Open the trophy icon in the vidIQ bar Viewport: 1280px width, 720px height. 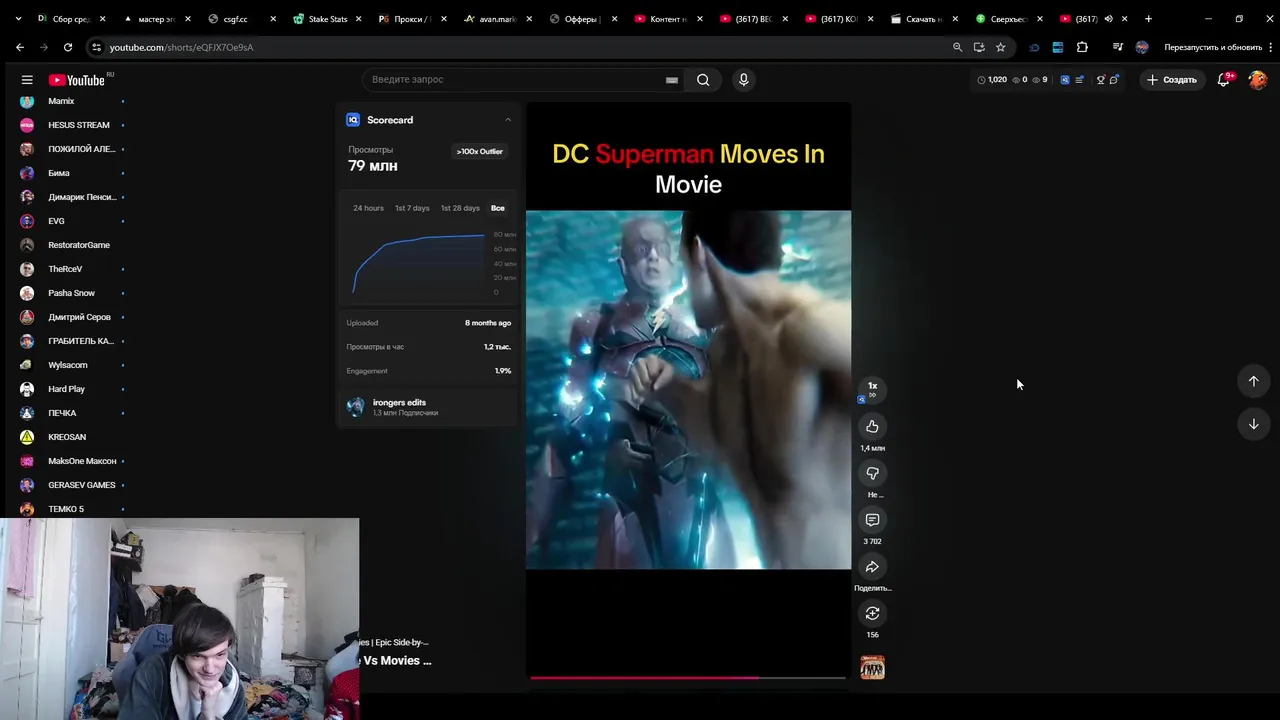tap(1101, 80)
